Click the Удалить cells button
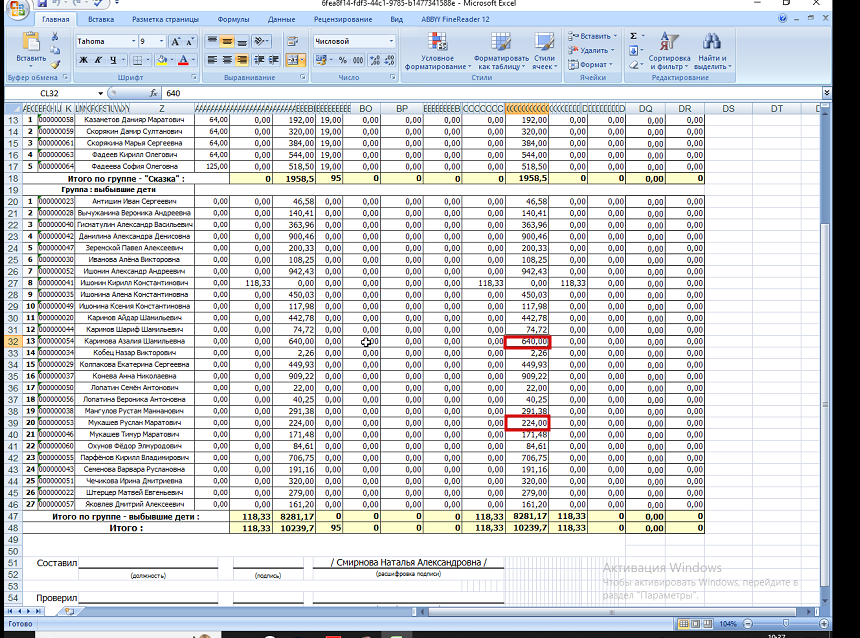This screenshot has height=638, width=860. pos(591,50)
